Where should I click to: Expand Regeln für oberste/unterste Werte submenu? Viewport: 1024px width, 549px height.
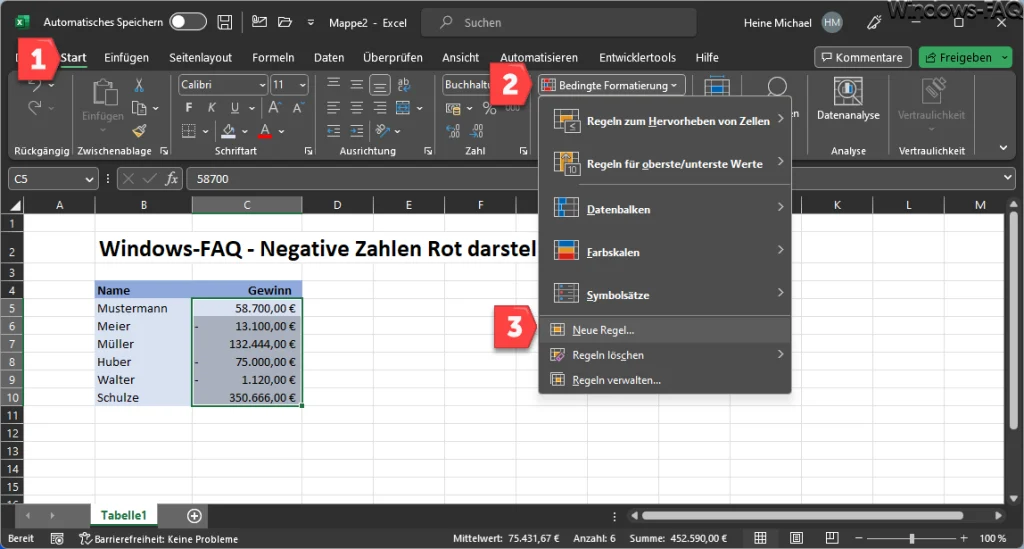coord(665,164)
